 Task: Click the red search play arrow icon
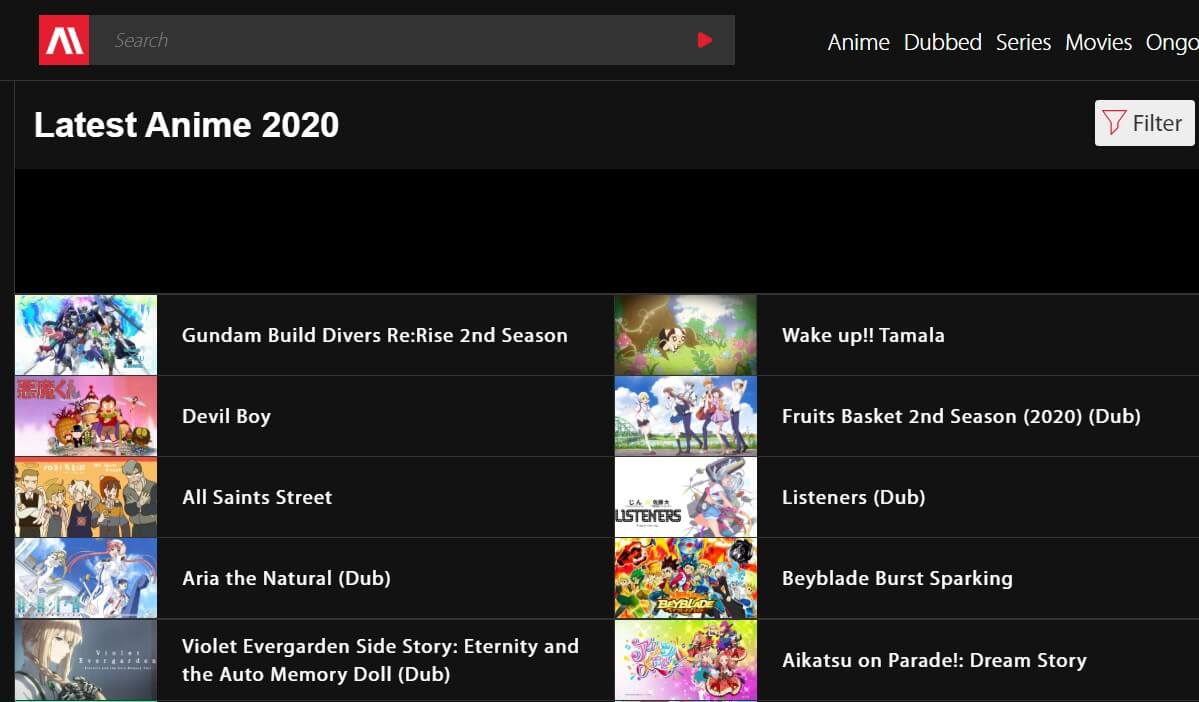[x=705, y=40]
